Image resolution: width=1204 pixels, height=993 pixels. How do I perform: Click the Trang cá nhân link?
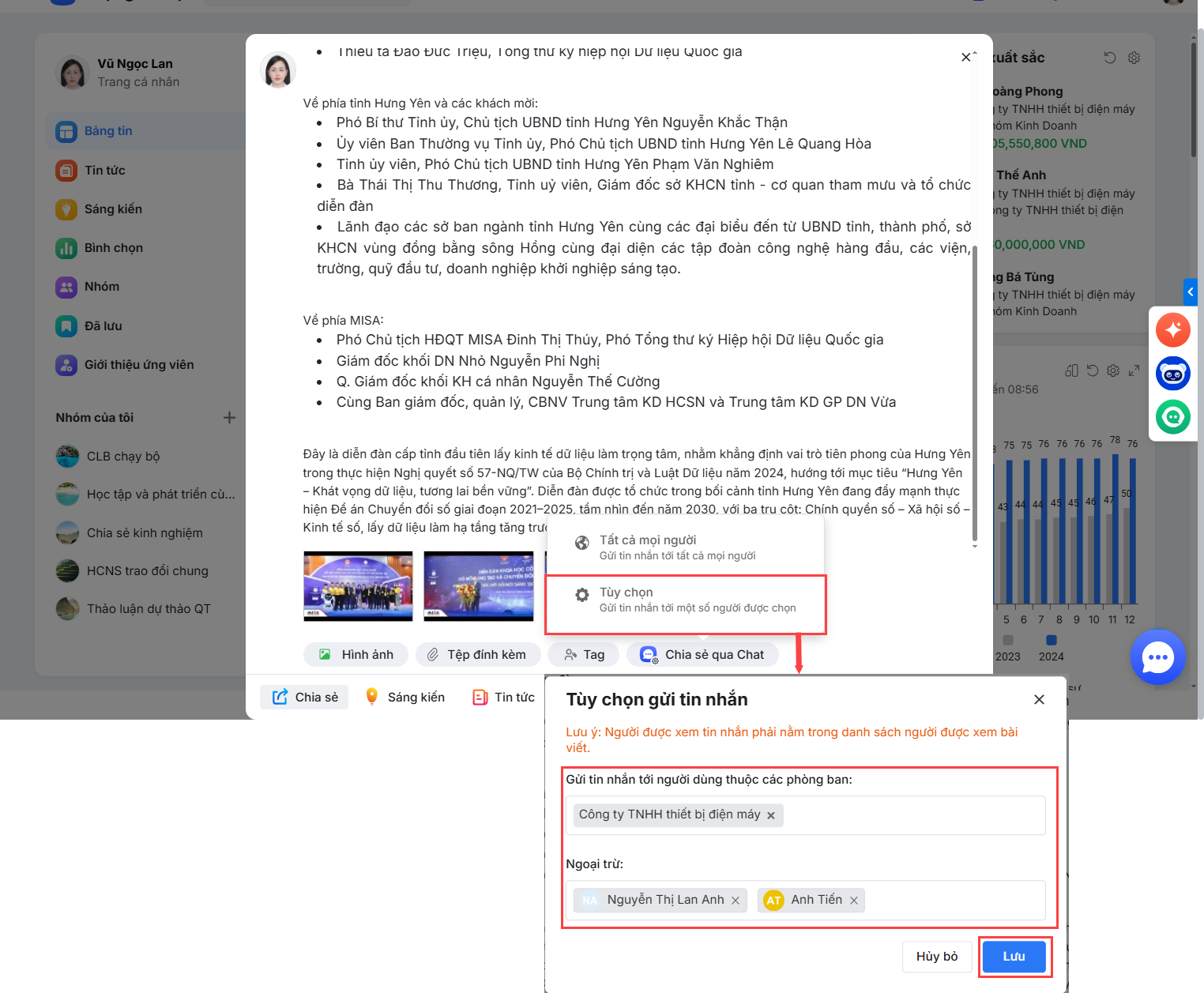(x=138, y=82)
